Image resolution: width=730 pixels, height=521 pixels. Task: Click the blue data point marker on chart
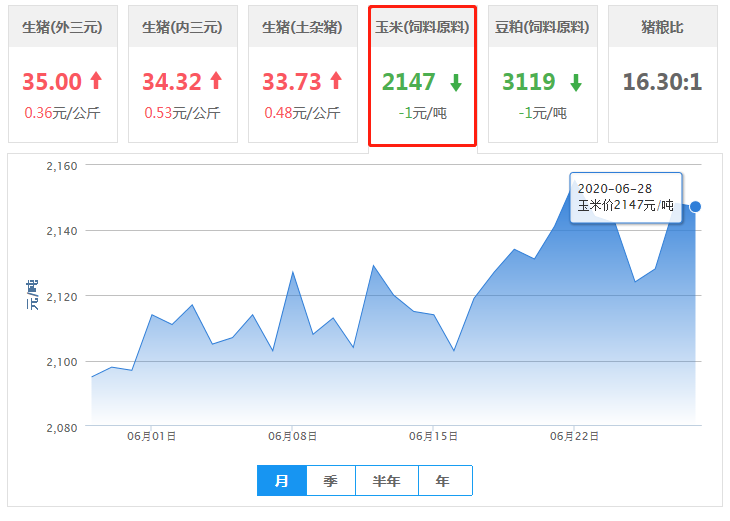click(695, 207)
